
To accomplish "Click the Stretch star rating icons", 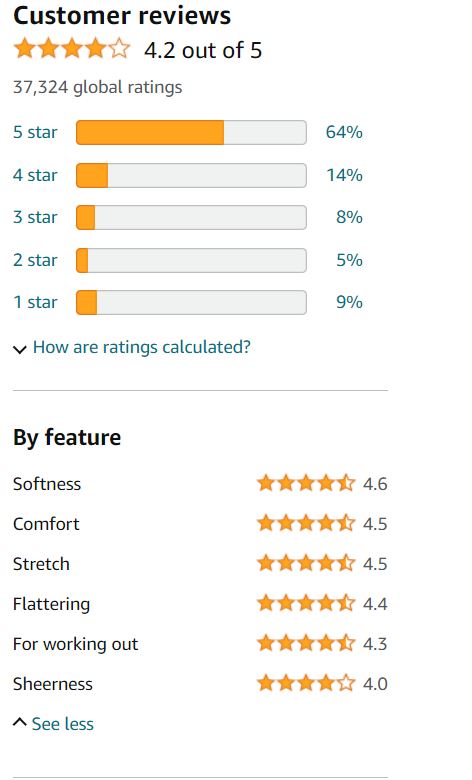I will click(x=306, y=563).
